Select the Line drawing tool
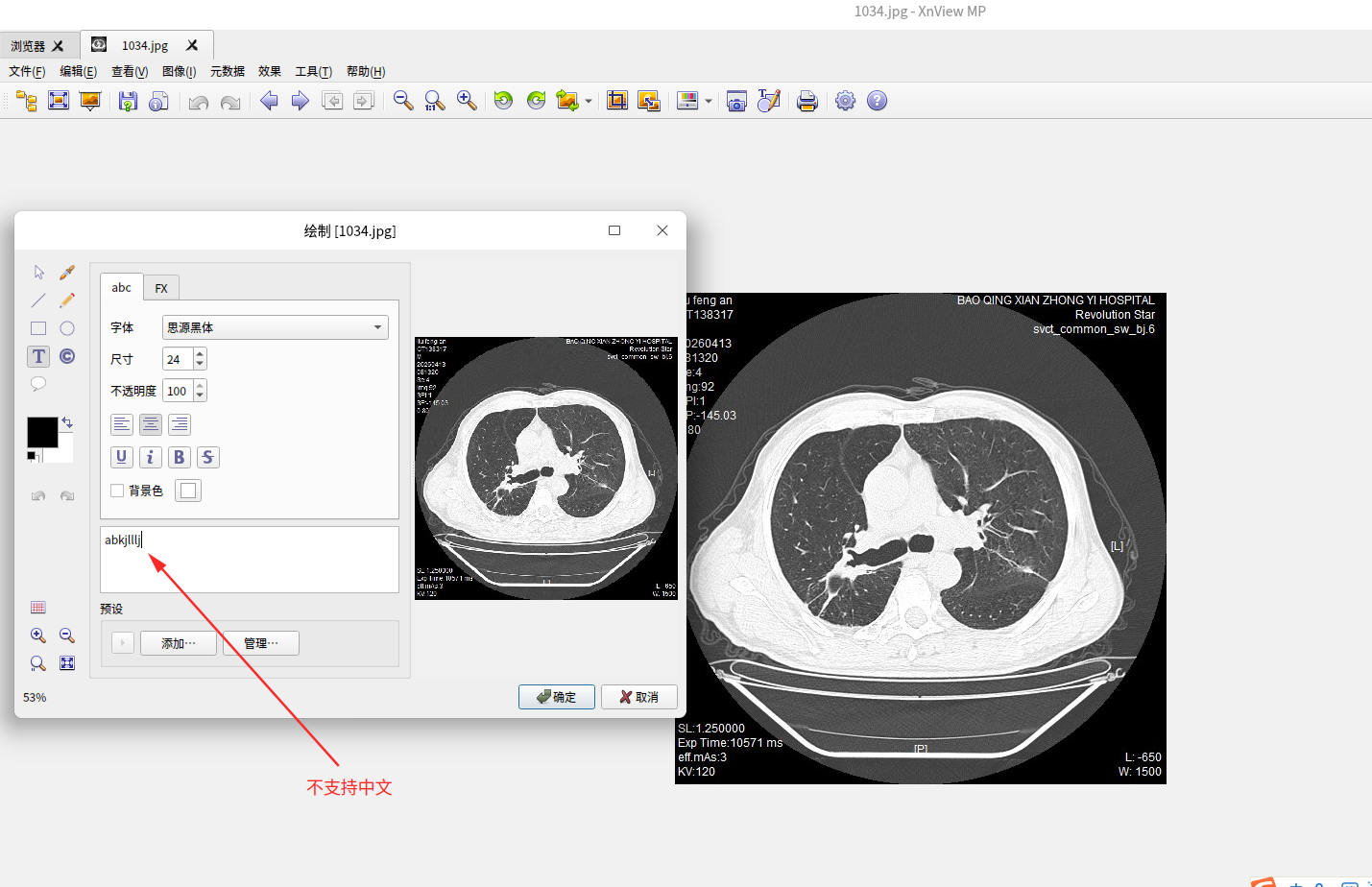 (38, 300)
